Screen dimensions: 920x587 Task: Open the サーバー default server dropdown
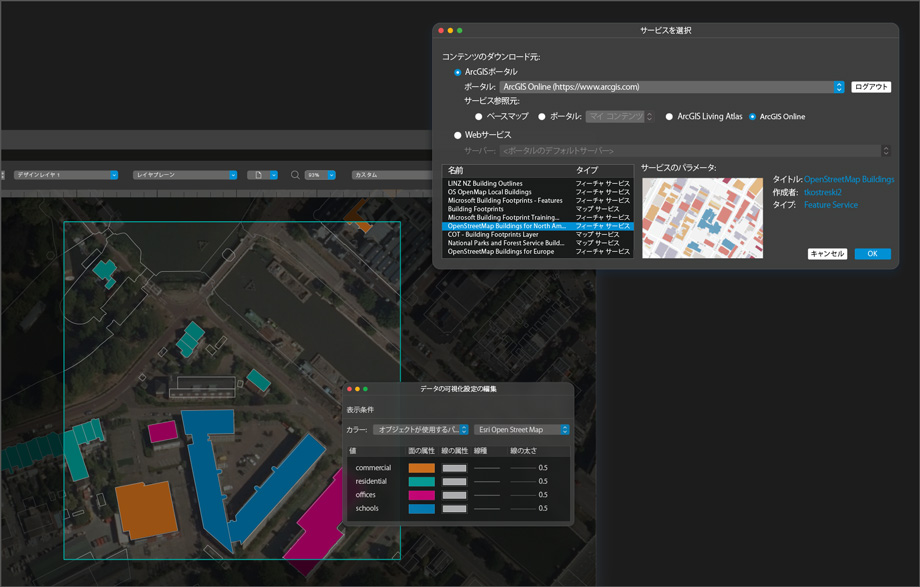695,151
